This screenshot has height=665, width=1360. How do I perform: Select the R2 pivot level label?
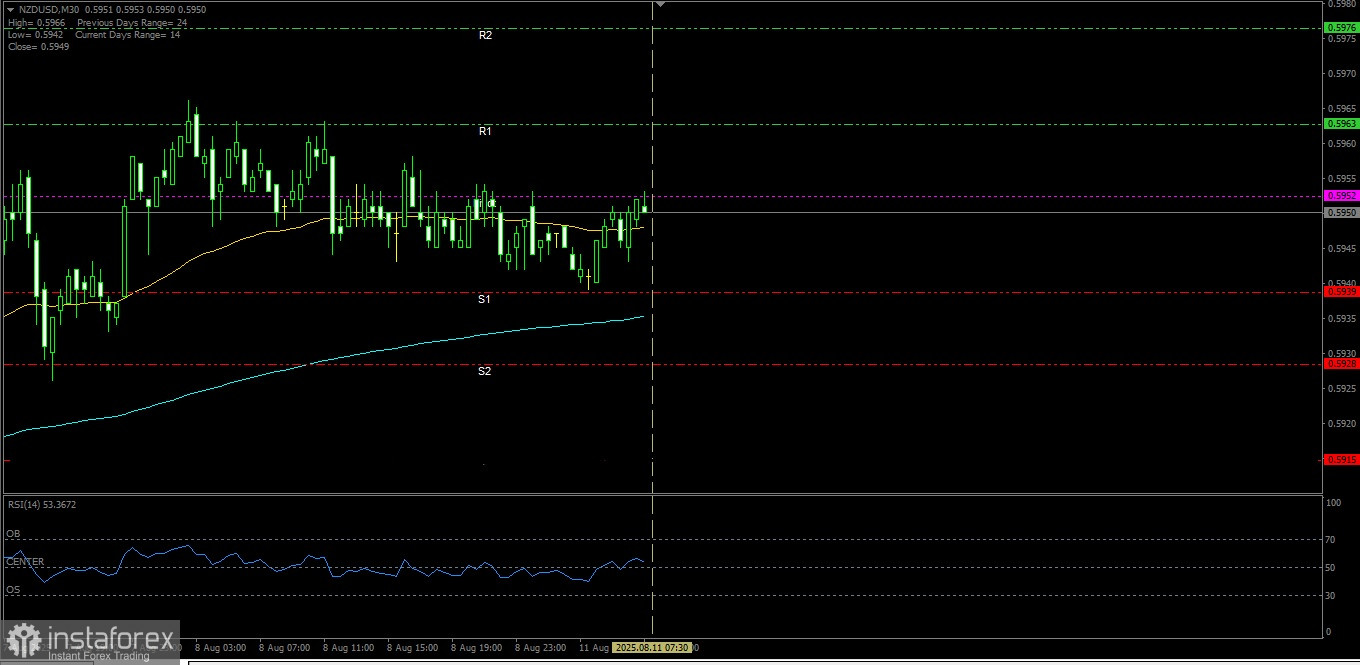pos(485,35)
